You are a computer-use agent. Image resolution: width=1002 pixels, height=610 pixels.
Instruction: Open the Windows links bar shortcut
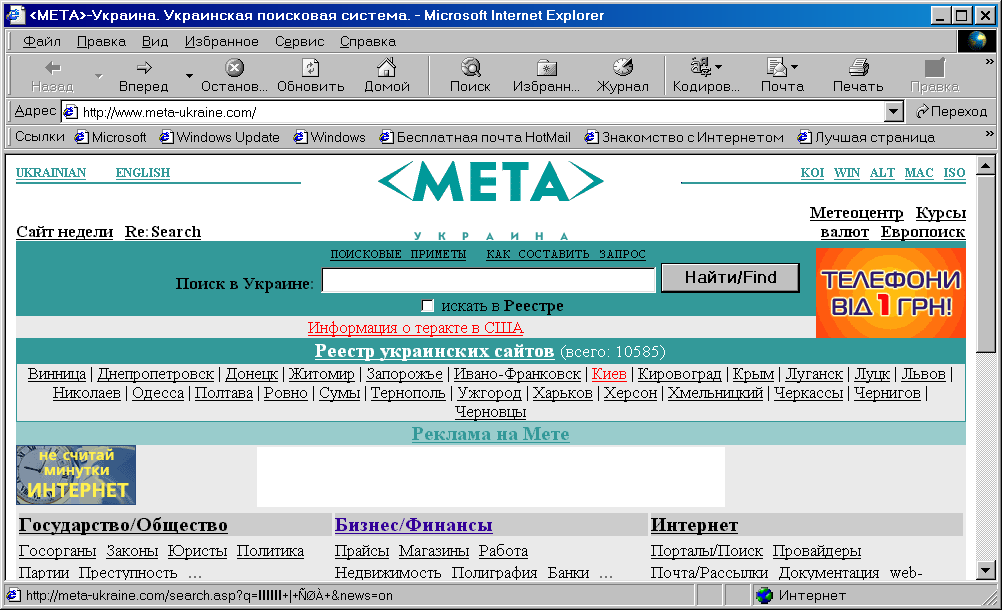click(x=330, y=137)
